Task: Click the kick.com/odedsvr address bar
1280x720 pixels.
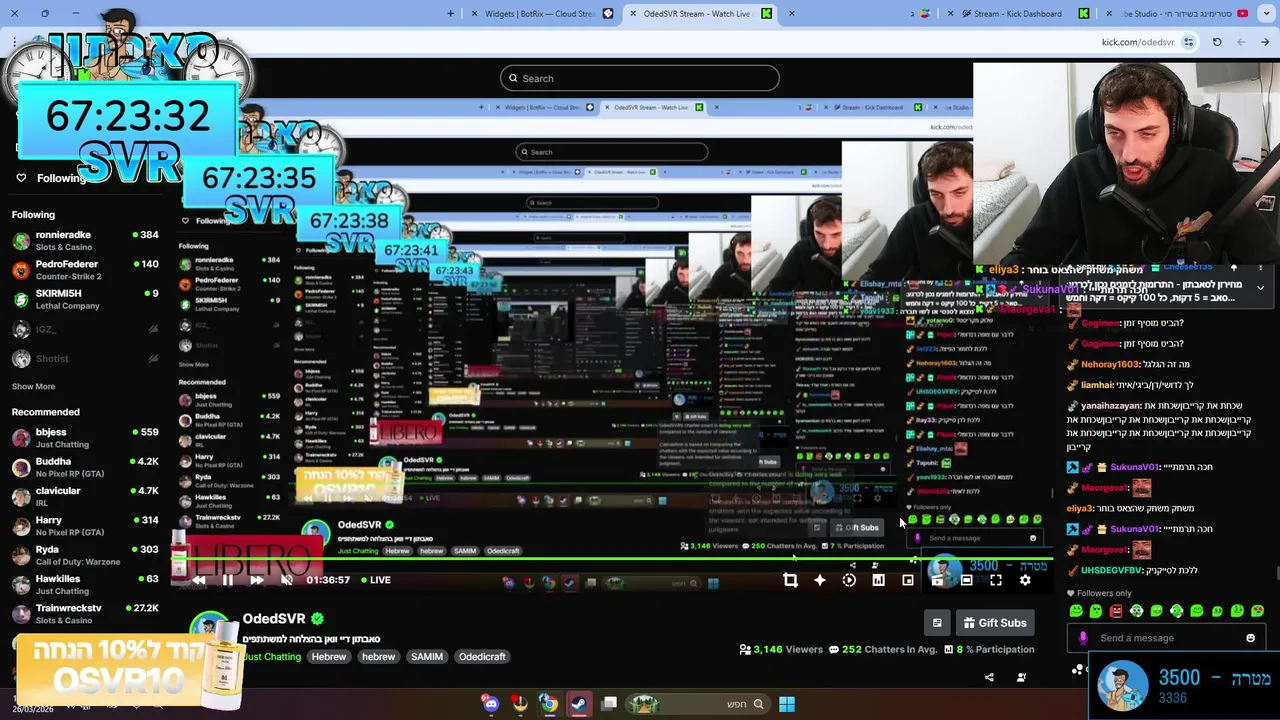Action: (1137, 42)
